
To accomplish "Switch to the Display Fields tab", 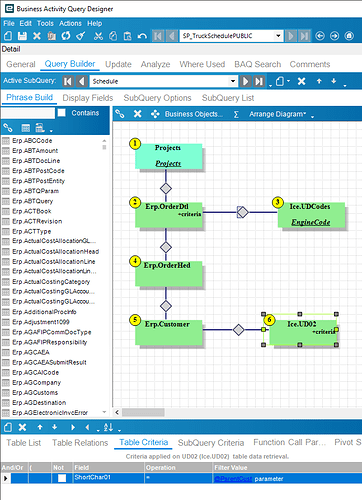I will click(x=88, y=98).
